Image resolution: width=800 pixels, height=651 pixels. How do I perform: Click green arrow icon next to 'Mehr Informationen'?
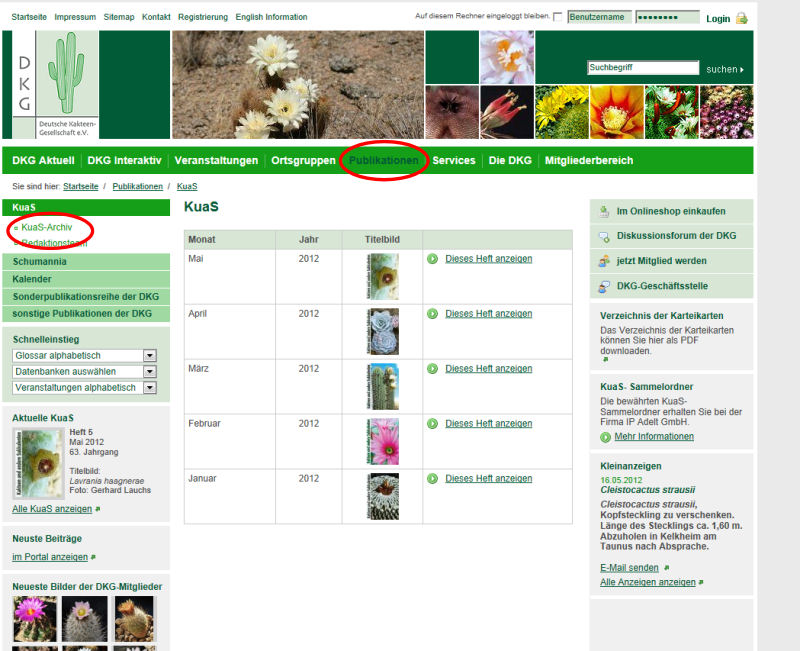click(606, 437)
